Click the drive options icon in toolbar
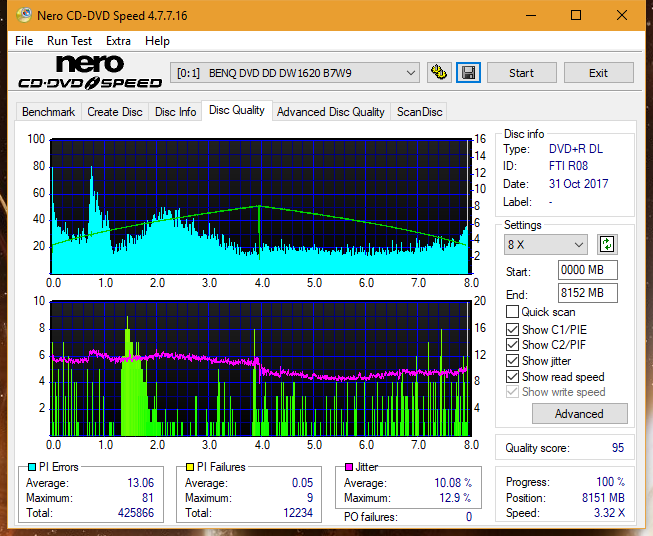Image resolution: width=653 pixels, height=536 pixels. [x=439, y=73]
